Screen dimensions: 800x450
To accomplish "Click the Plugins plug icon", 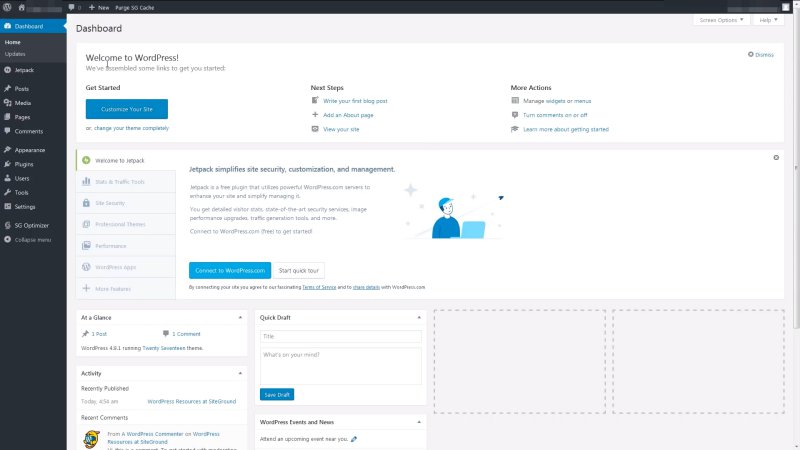I will click(x=7, y=164).
